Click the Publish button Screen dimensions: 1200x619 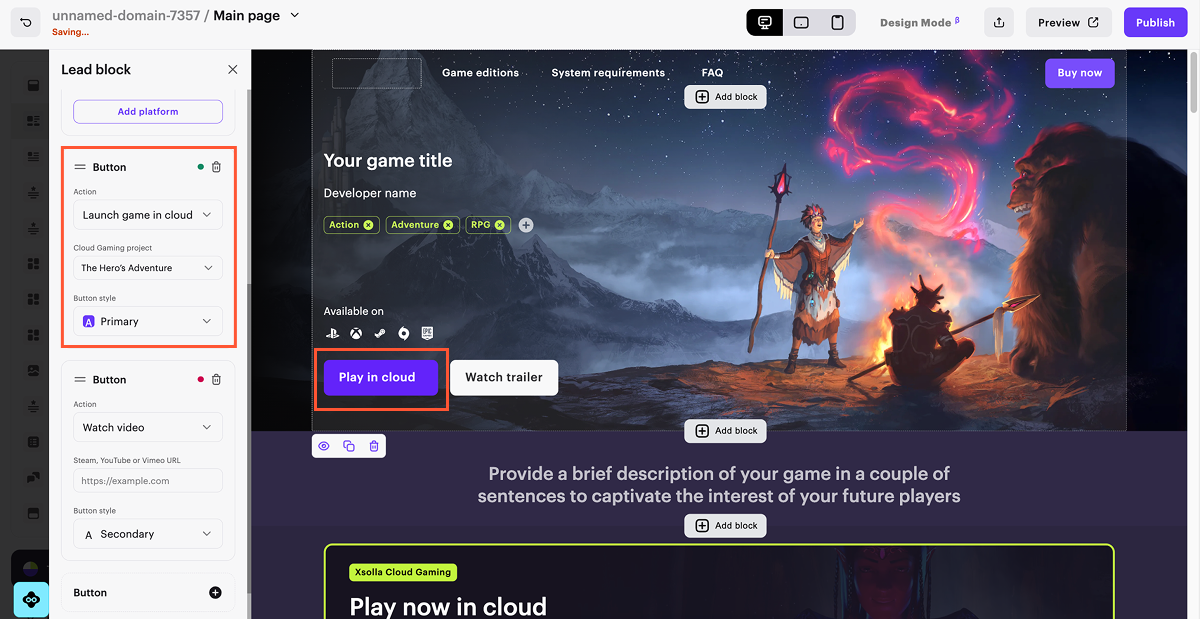pyautogui.click(x=1155, y=22)
